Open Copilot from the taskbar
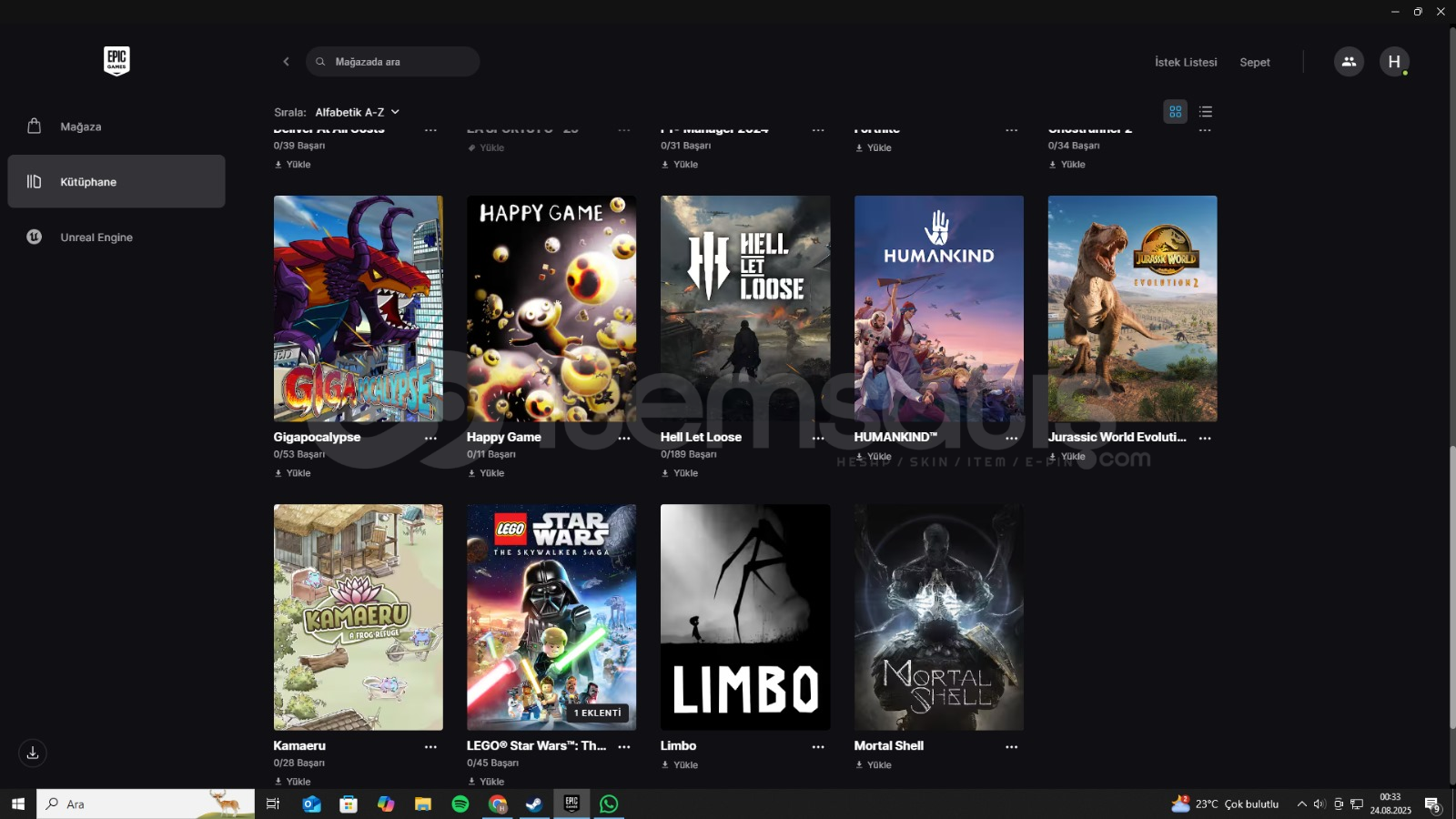Image resolution: width=1456 pixels, height=819 pixels. tap(386, 804)
